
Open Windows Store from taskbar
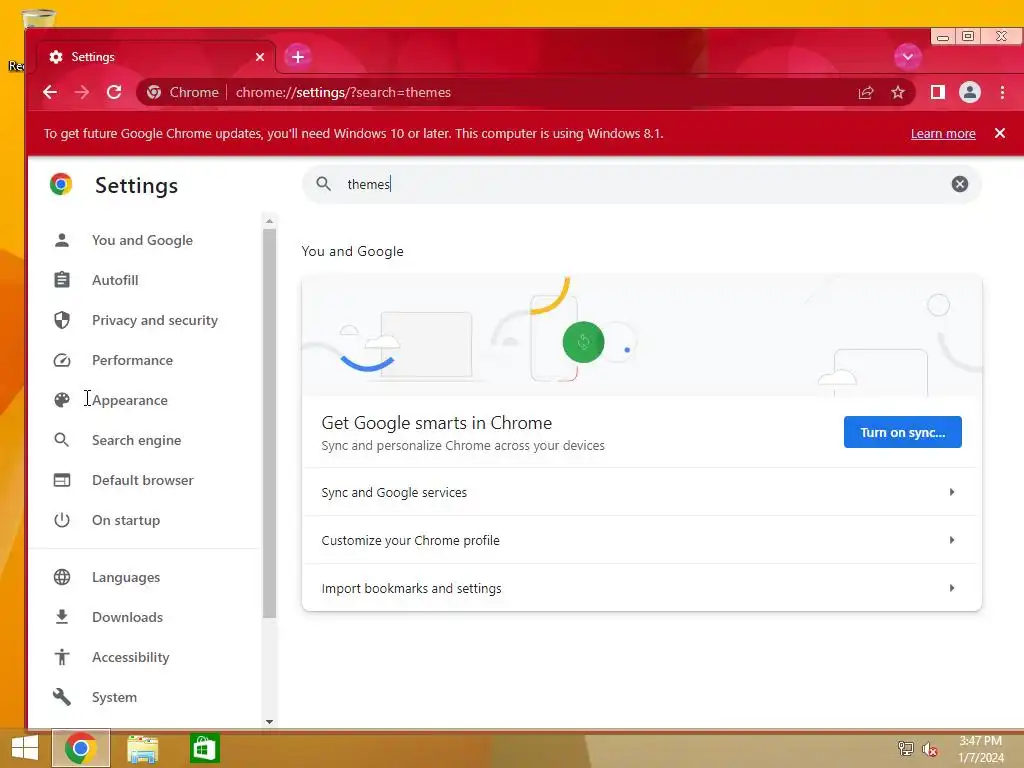[204, 748]
